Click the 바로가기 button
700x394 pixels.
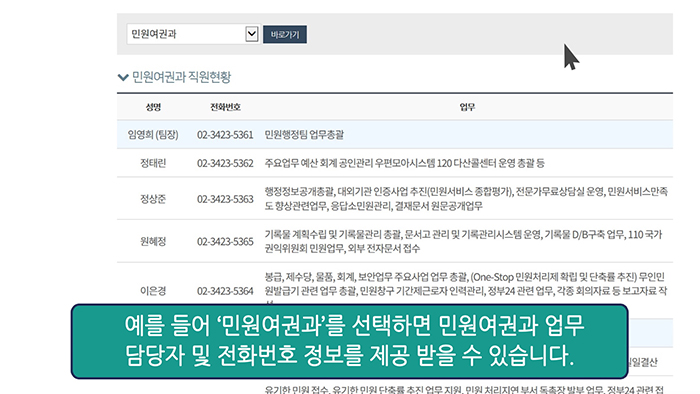(x=285, y=34)
